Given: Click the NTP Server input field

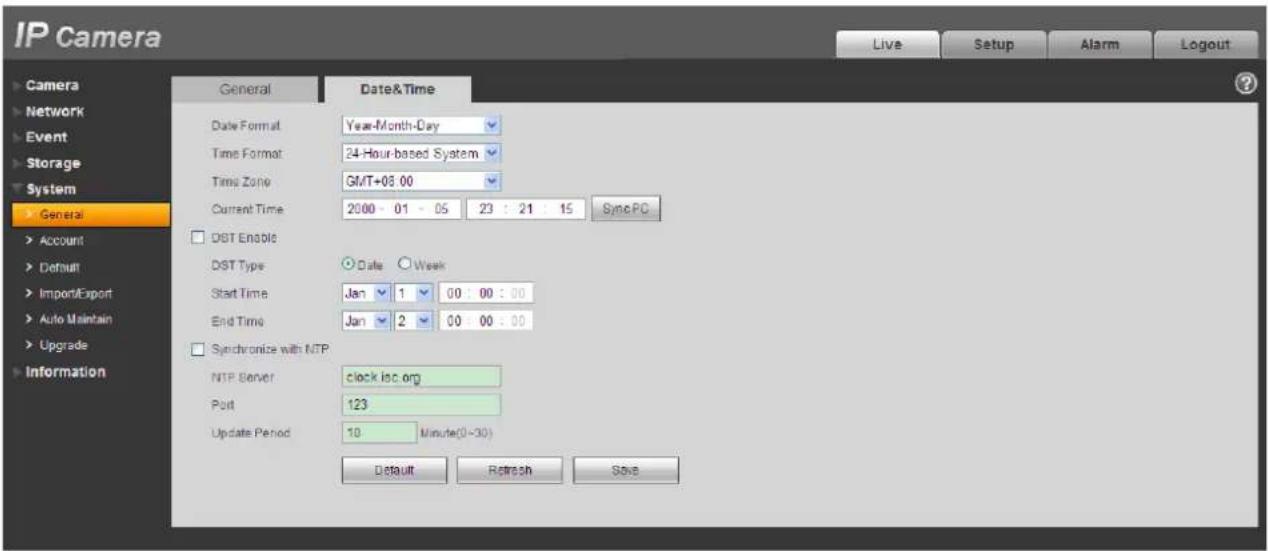Looking at the screenshot, I should pyautogui.click(x=421, y=377).
